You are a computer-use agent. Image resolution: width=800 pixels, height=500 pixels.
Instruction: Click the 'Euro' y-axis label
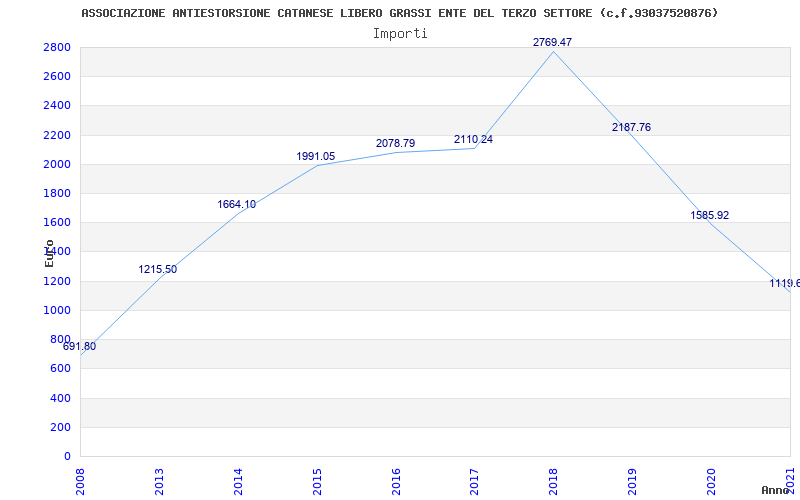tap(49, 253)
